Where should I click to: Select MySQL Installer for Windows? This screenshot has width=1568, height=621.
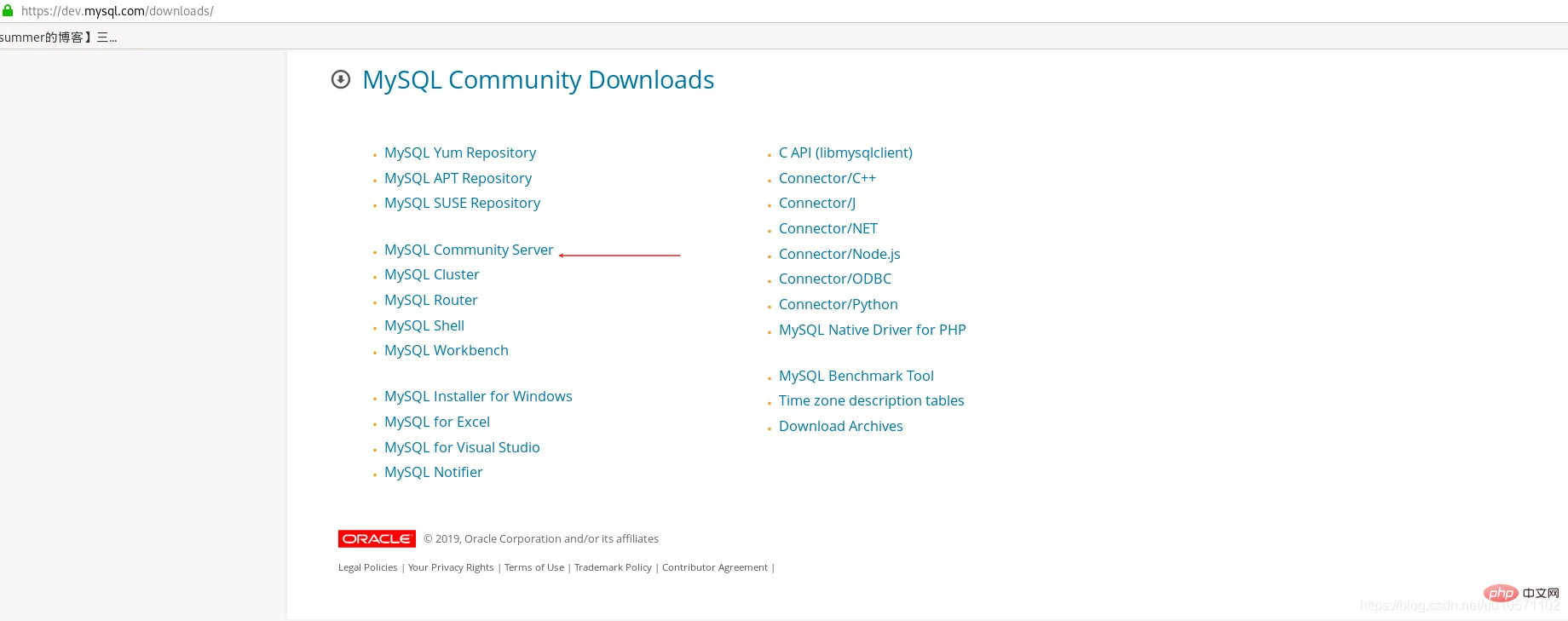tap(478, 396)
